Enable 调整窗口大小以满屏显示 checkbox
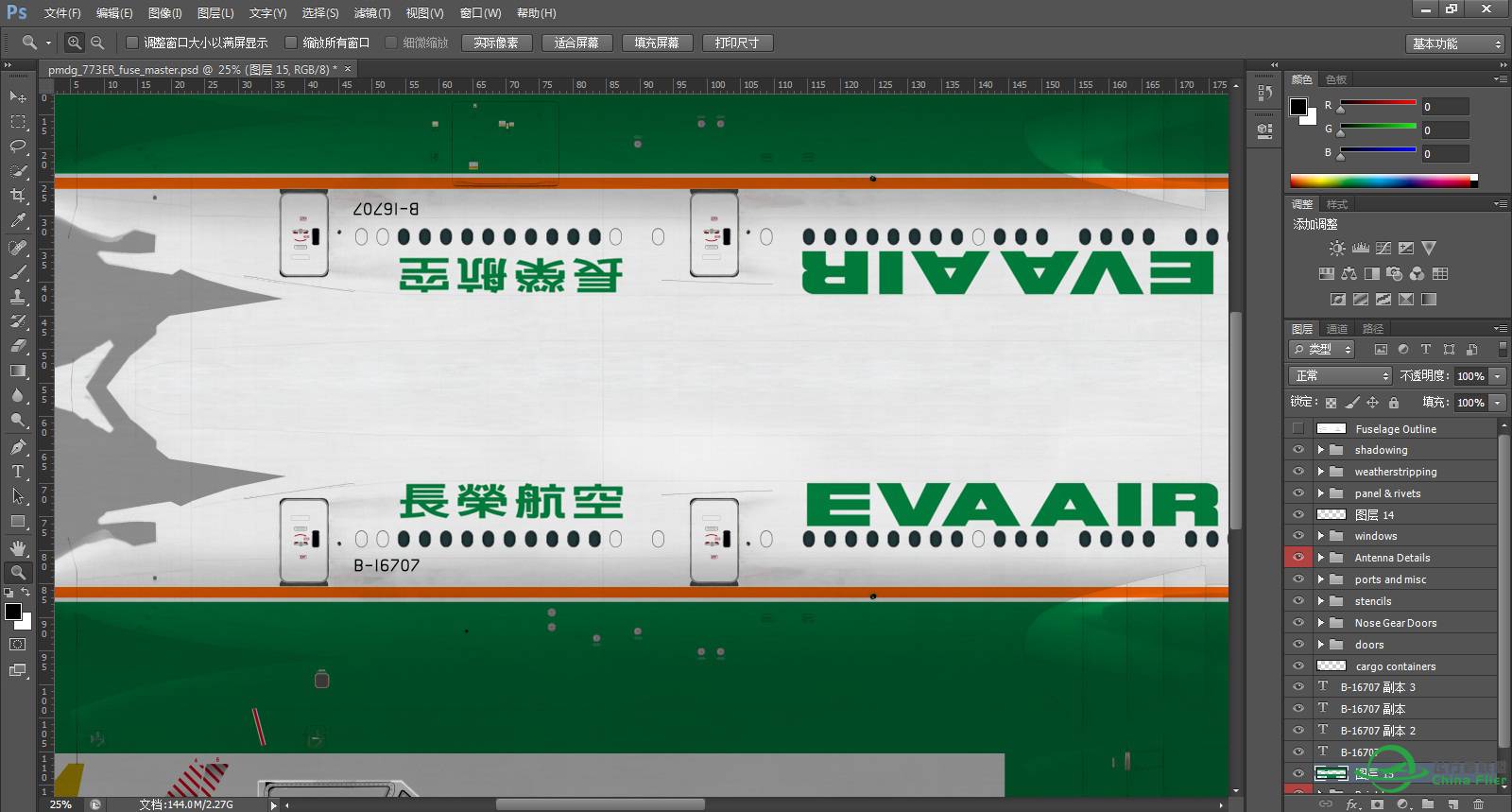The image size is (1512, 812). (x=132, y=43)
